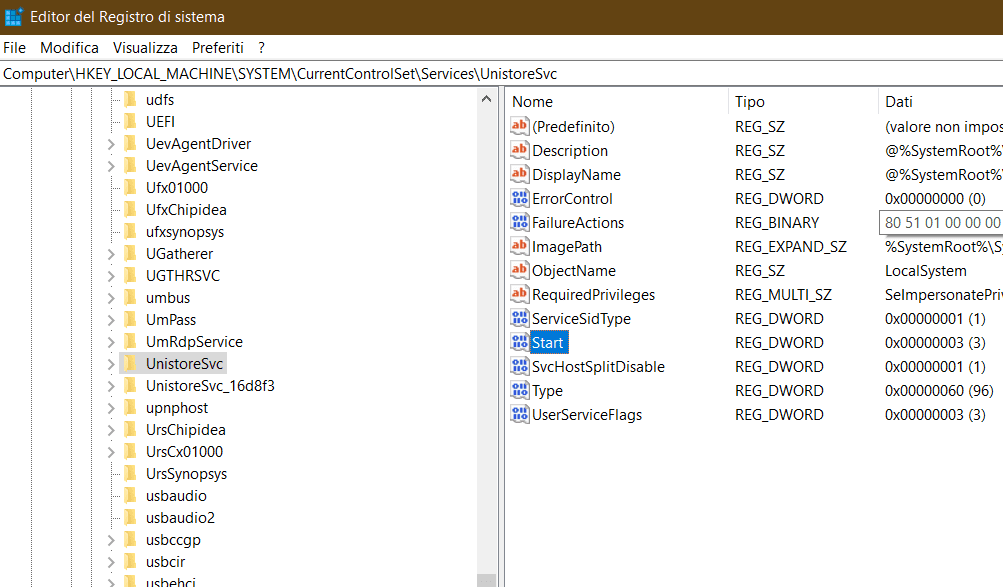Screen dimensions: 1003x587
Task: Click the string icon next to Description
Action: click(x=519, y=150)
